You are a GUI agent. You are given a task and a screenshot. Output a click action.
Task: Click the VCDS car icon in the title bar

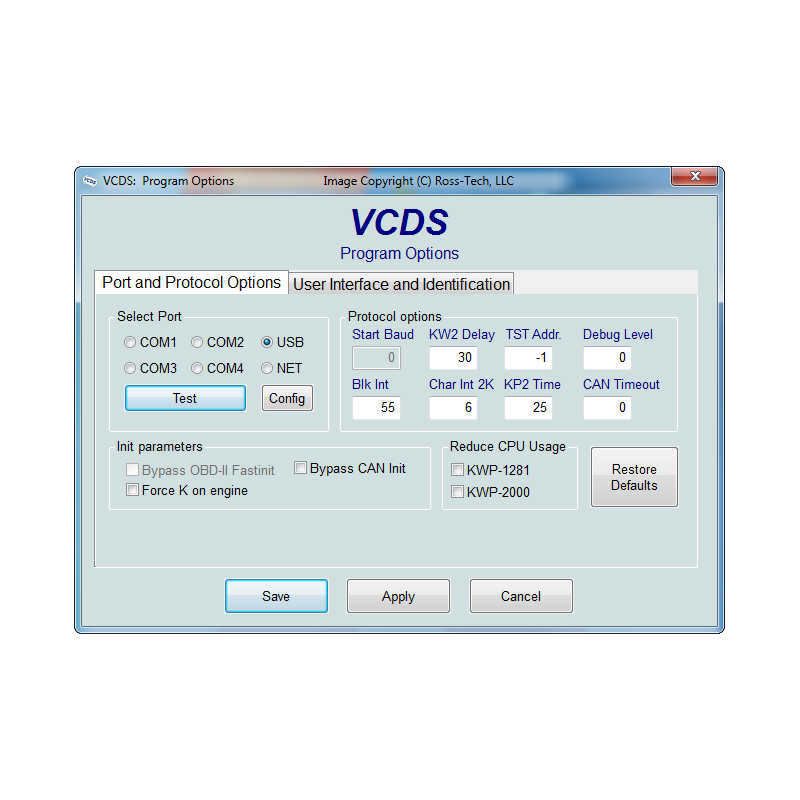pyautogui.click(x=91, y=181)
